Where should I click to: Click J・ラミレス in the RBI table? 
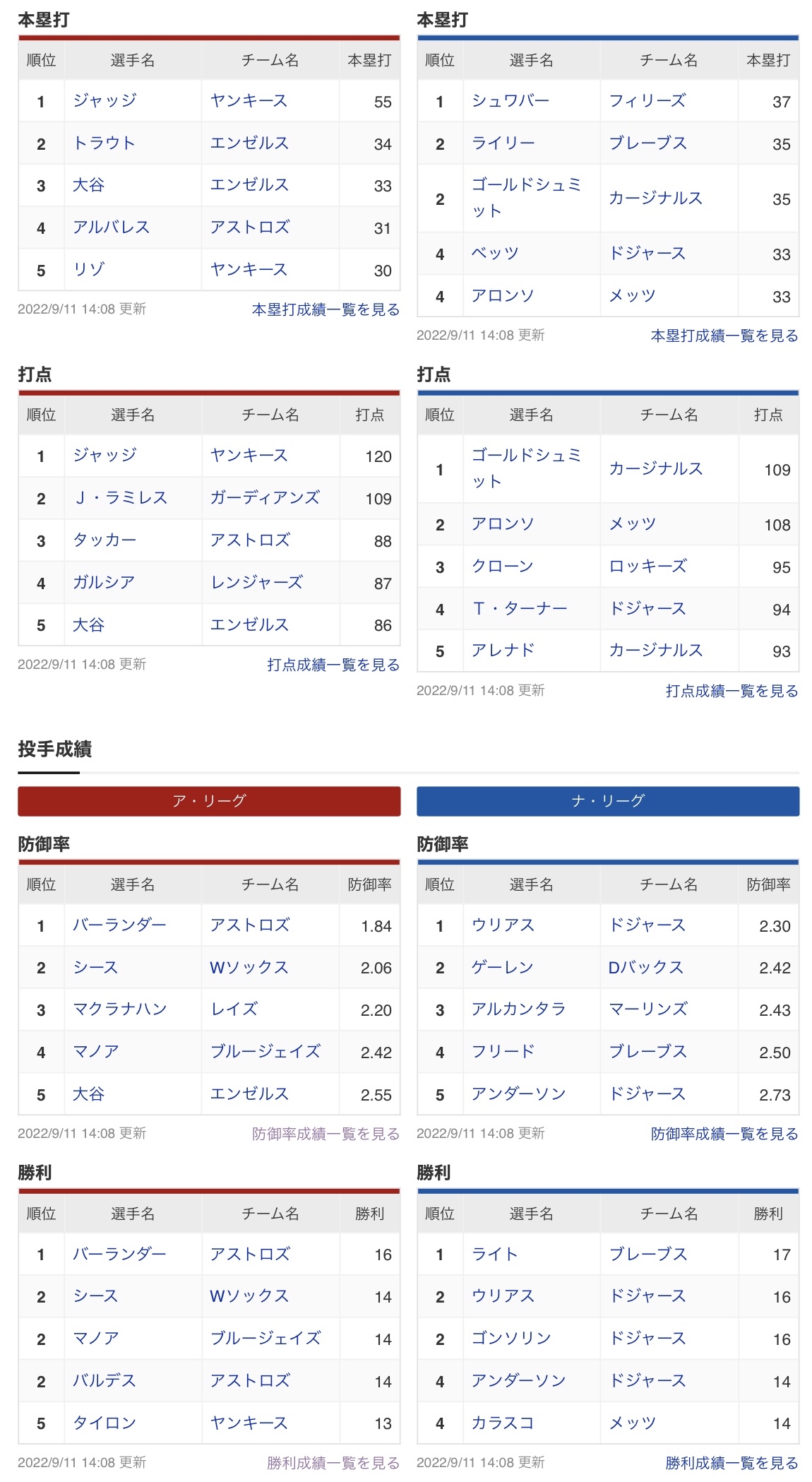[x=120, y=498]
